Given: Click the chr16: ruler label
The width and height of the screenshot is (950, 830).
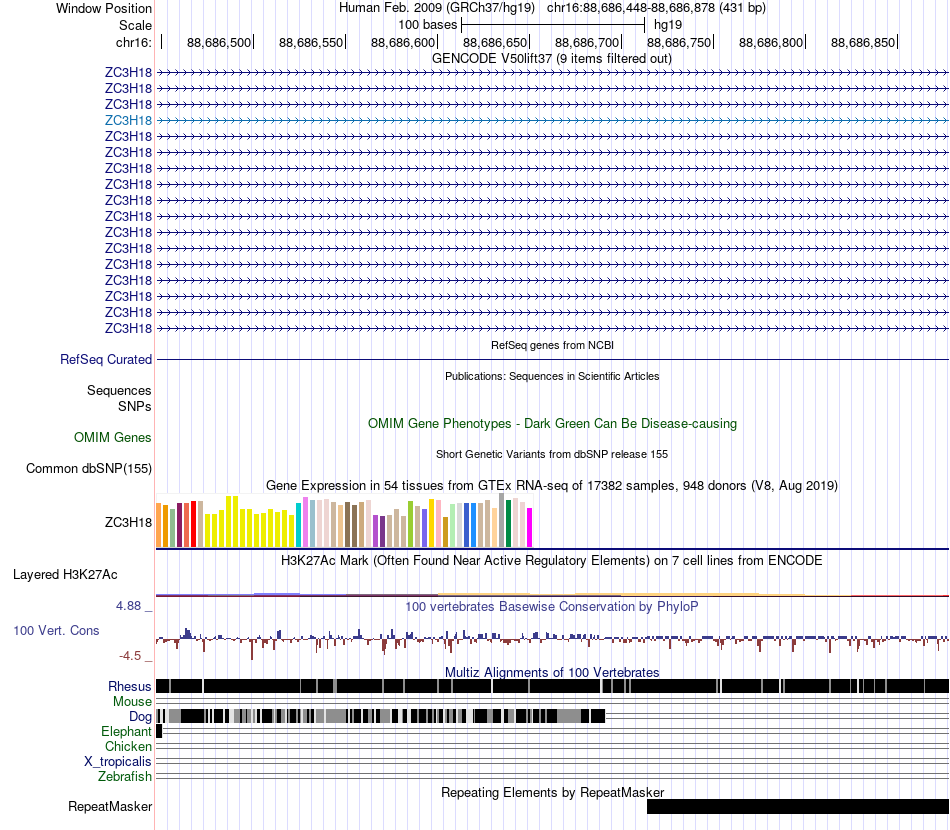Looking at the screenshot, I should point(133,42).
